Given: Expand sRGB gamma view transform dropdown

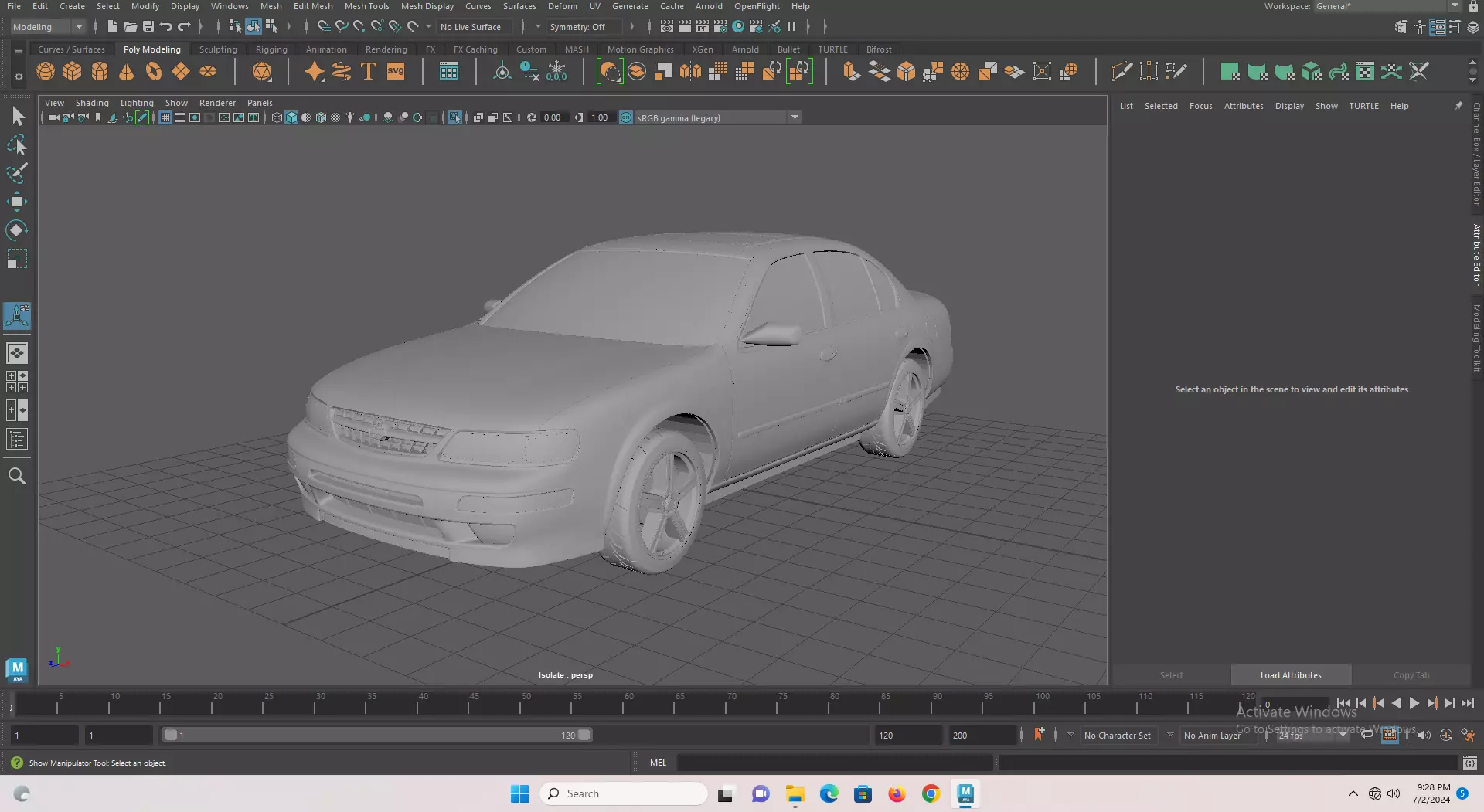Looking at the screenshot, I should tap(795, 117).
